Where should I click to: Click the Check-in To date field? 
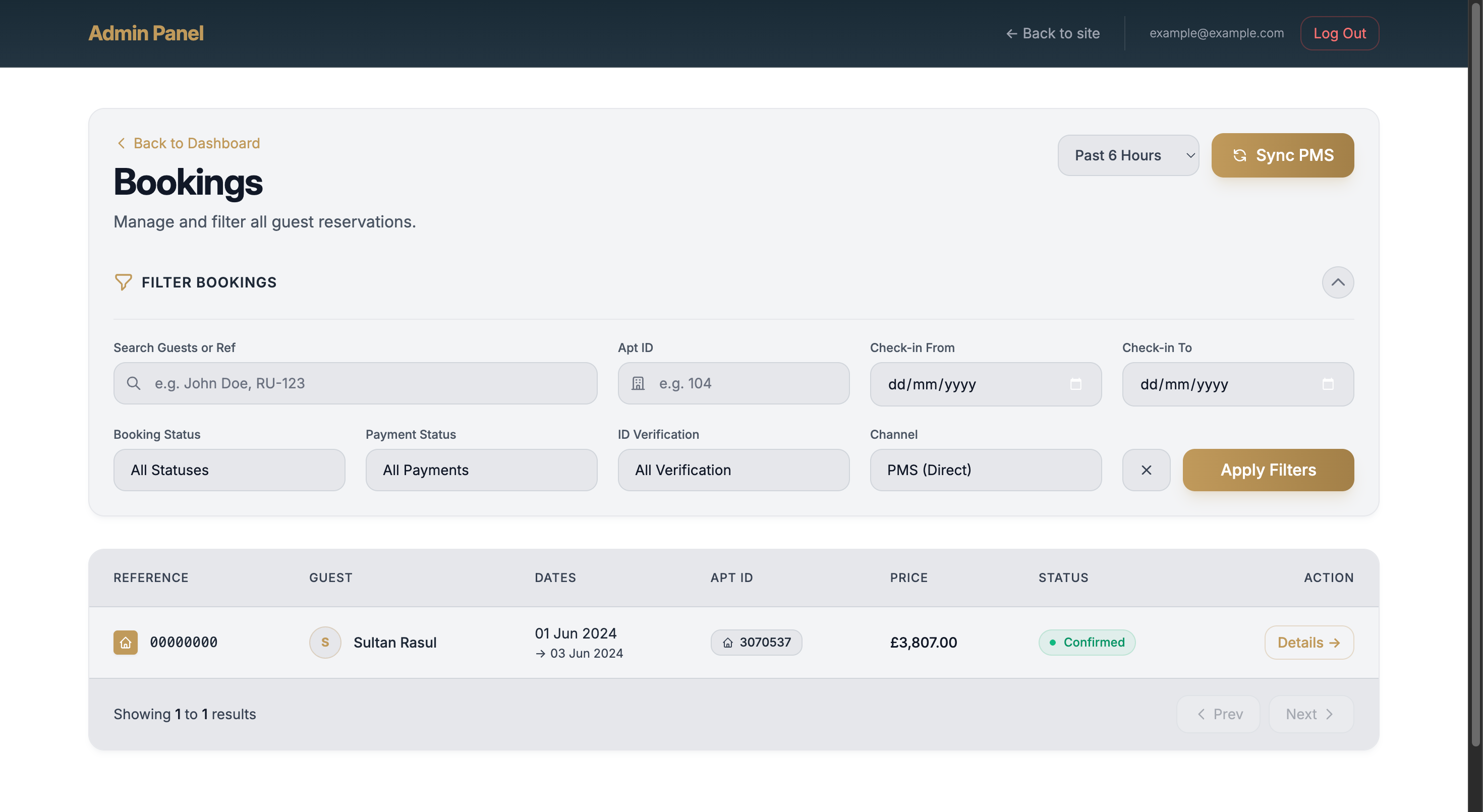pos(1238,384)
